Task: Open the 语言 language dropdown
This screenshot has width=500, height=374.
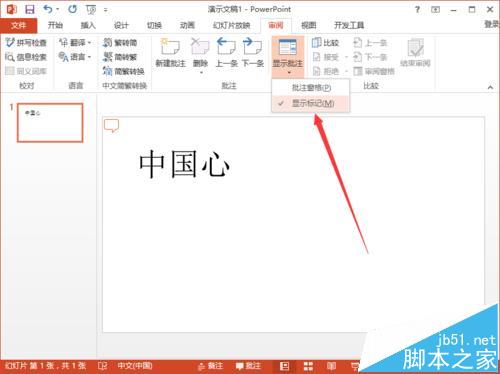Action: coord(75,57)
